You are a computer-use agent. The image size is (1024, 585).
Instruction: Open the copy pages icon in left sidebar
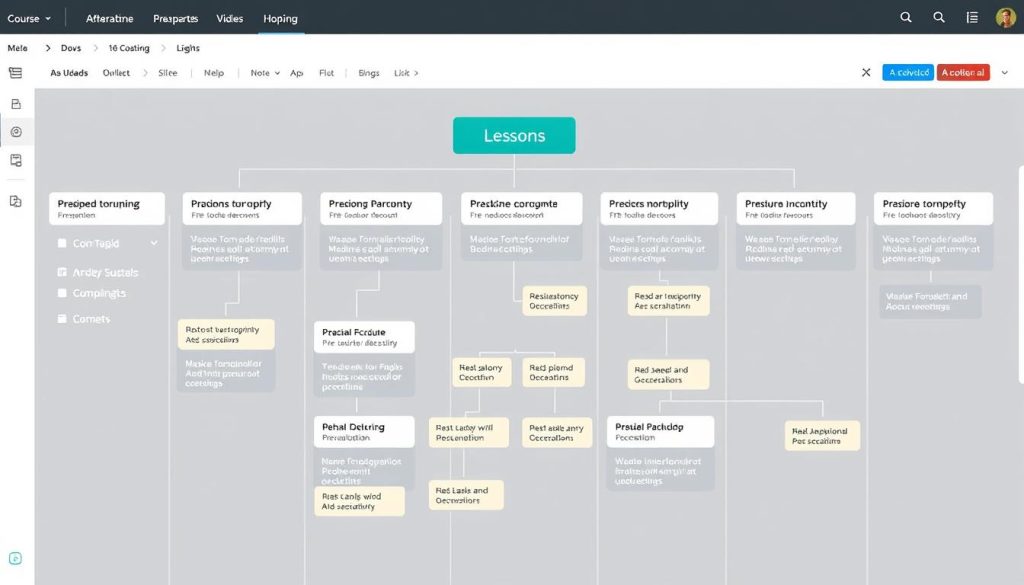[x=15, y=201]
